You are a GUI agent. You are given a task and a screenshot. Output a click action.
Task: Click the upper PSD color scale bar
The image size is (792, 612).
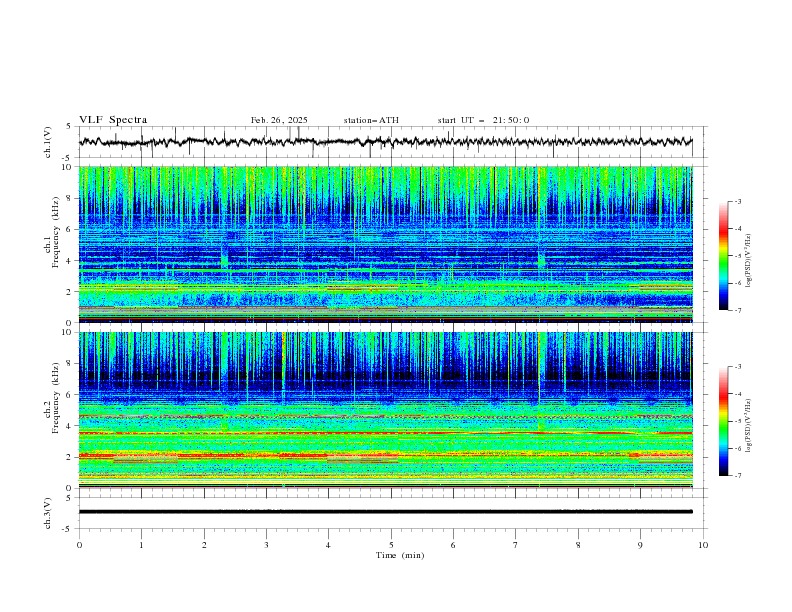coord(723,256)
